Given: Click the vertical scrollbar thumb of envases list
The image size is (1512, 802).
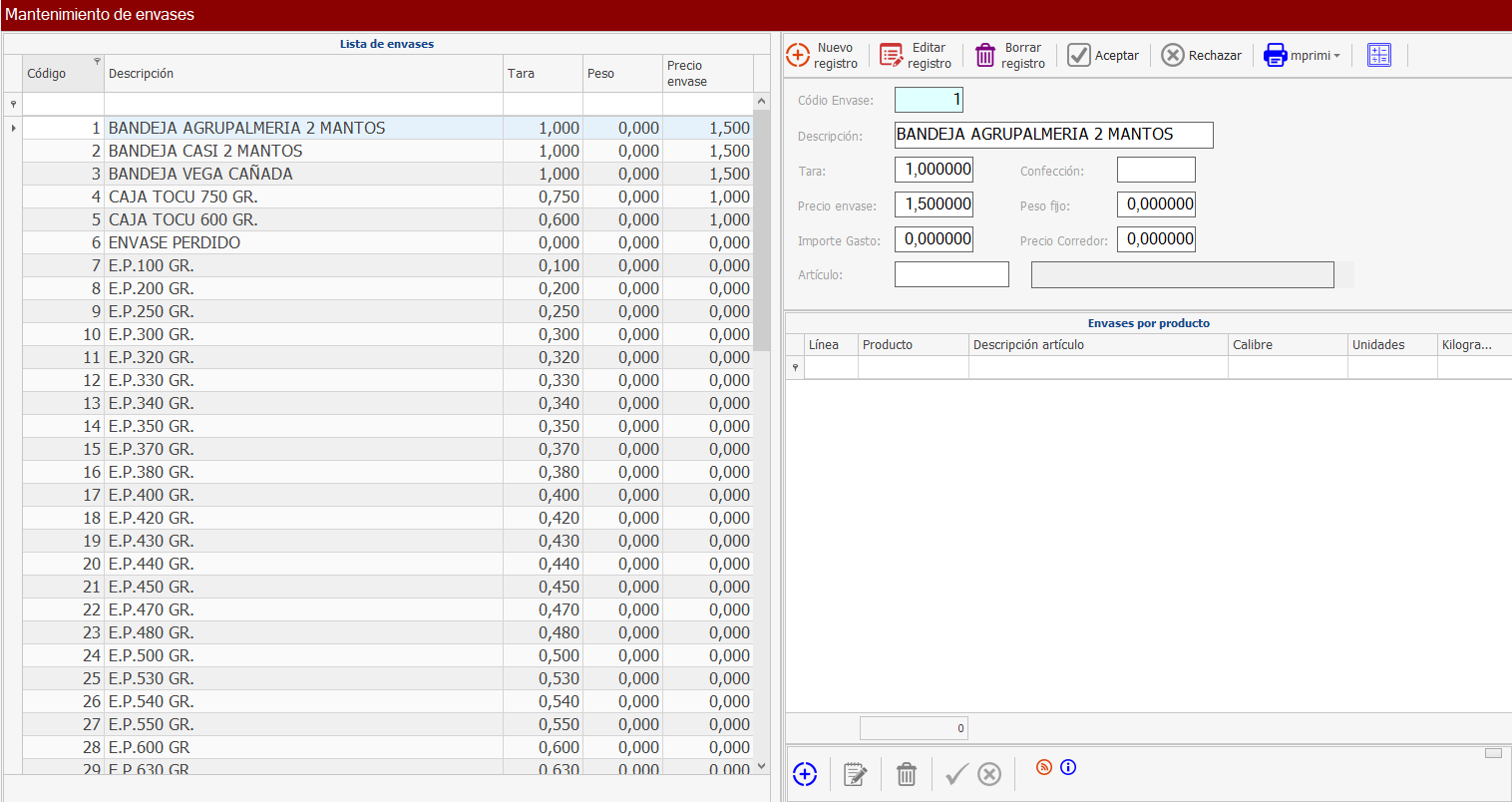Looking at the screenshot, I should pos(762,229).
